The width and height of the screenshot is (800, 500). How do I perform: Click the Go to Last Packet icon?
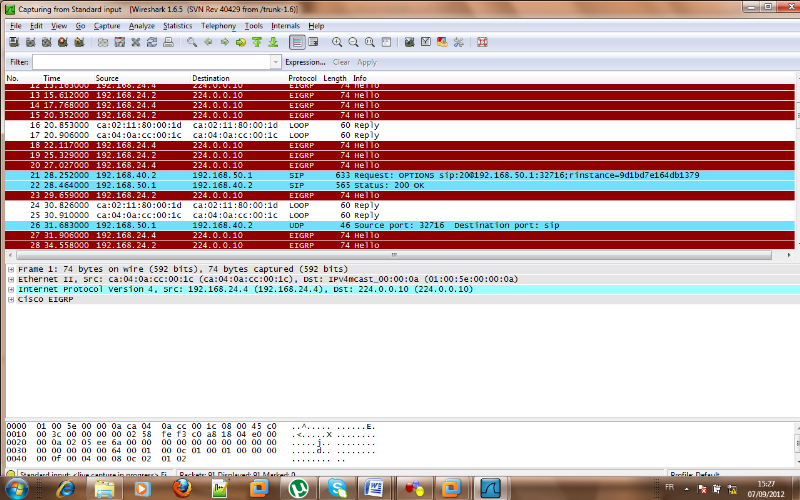[273, 43]
